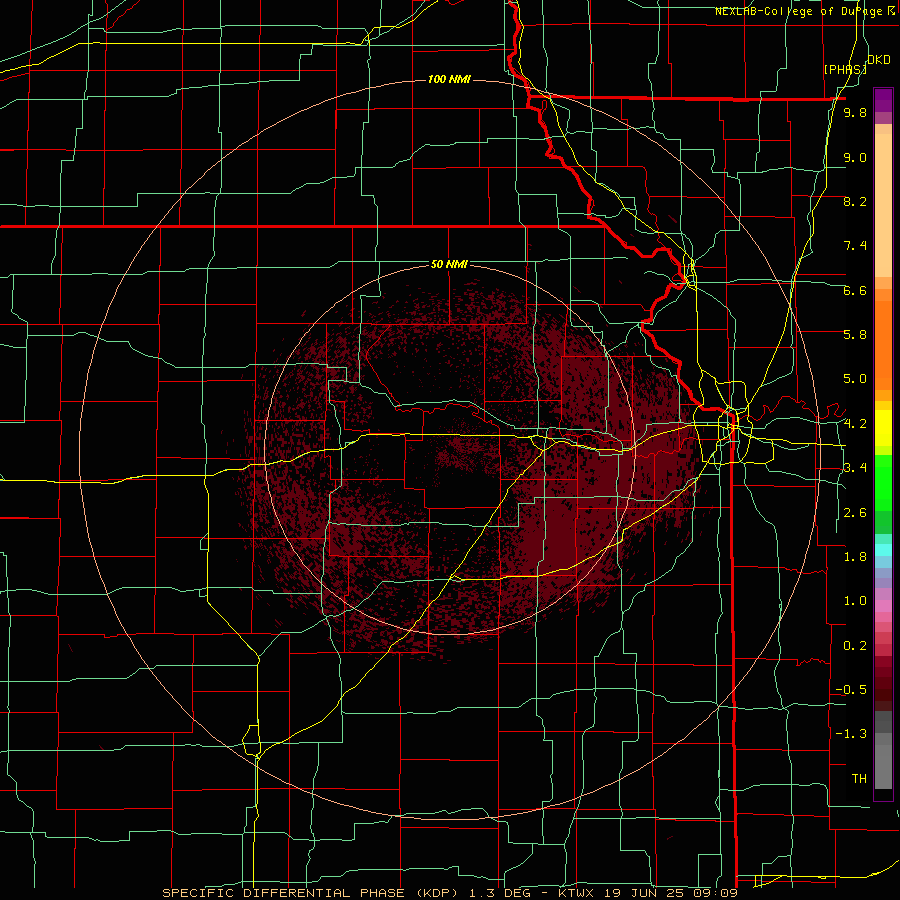
Task: Pick the cyan swatch above 1.8
Action: (x=883, y=549)
